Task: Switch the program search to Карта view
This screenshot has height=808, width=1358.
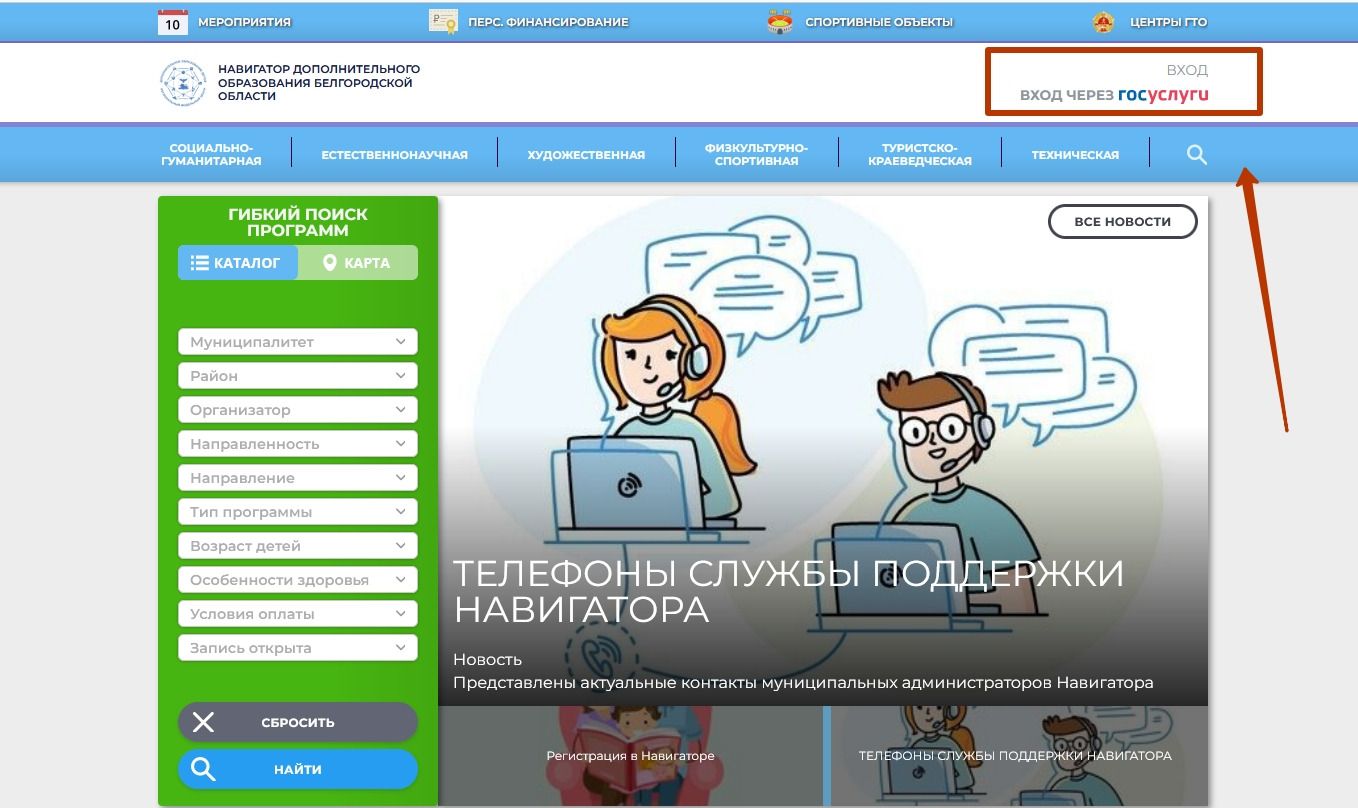Action: pyautogui.click(x=357, y=263)
